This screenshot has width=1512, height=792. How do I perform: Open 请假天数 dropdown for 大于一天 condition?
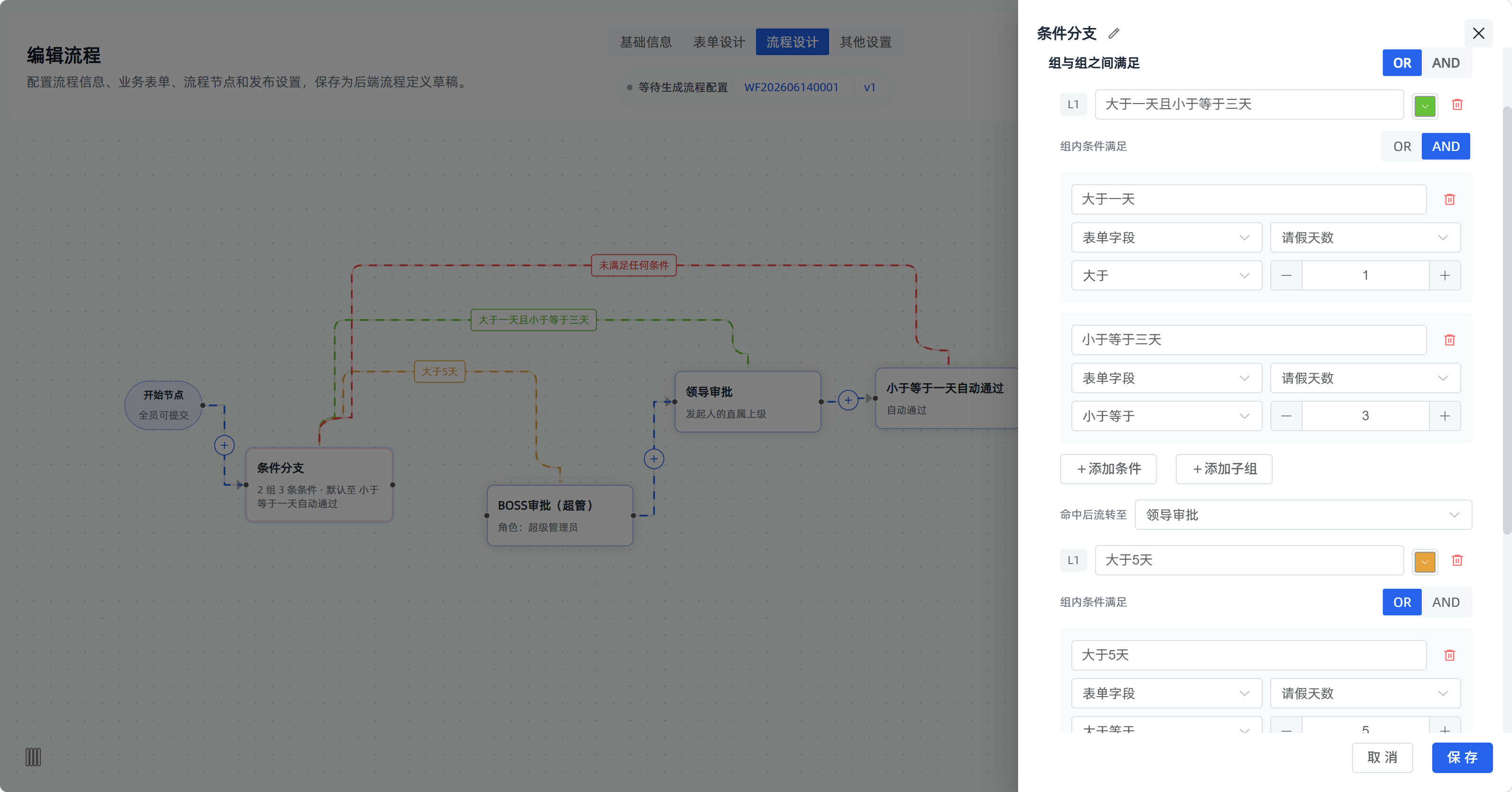click(x=1365, y=237)
